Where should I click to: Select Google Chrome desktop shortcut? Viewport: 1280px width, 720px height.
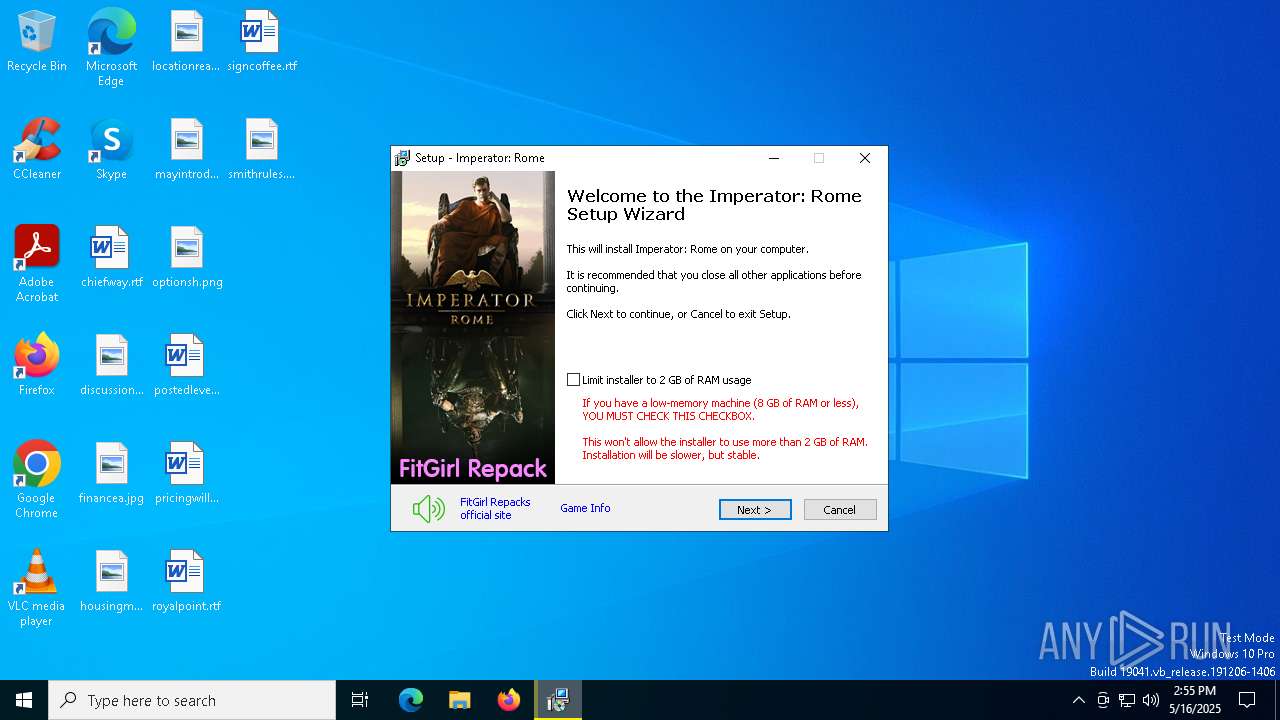[x=37, y=480]
